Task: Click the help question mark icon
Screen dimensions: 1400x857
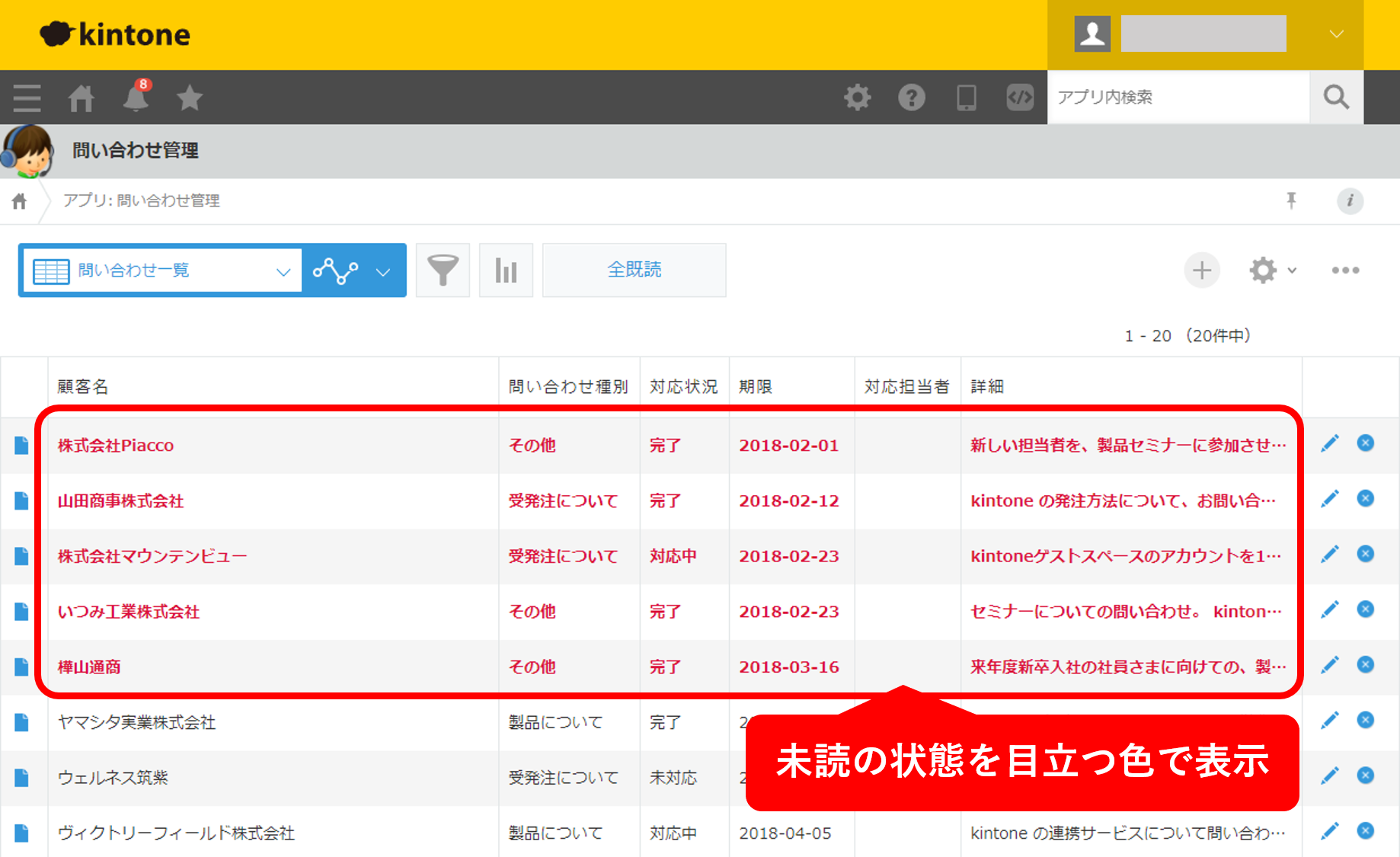Action: coord(911,98)
